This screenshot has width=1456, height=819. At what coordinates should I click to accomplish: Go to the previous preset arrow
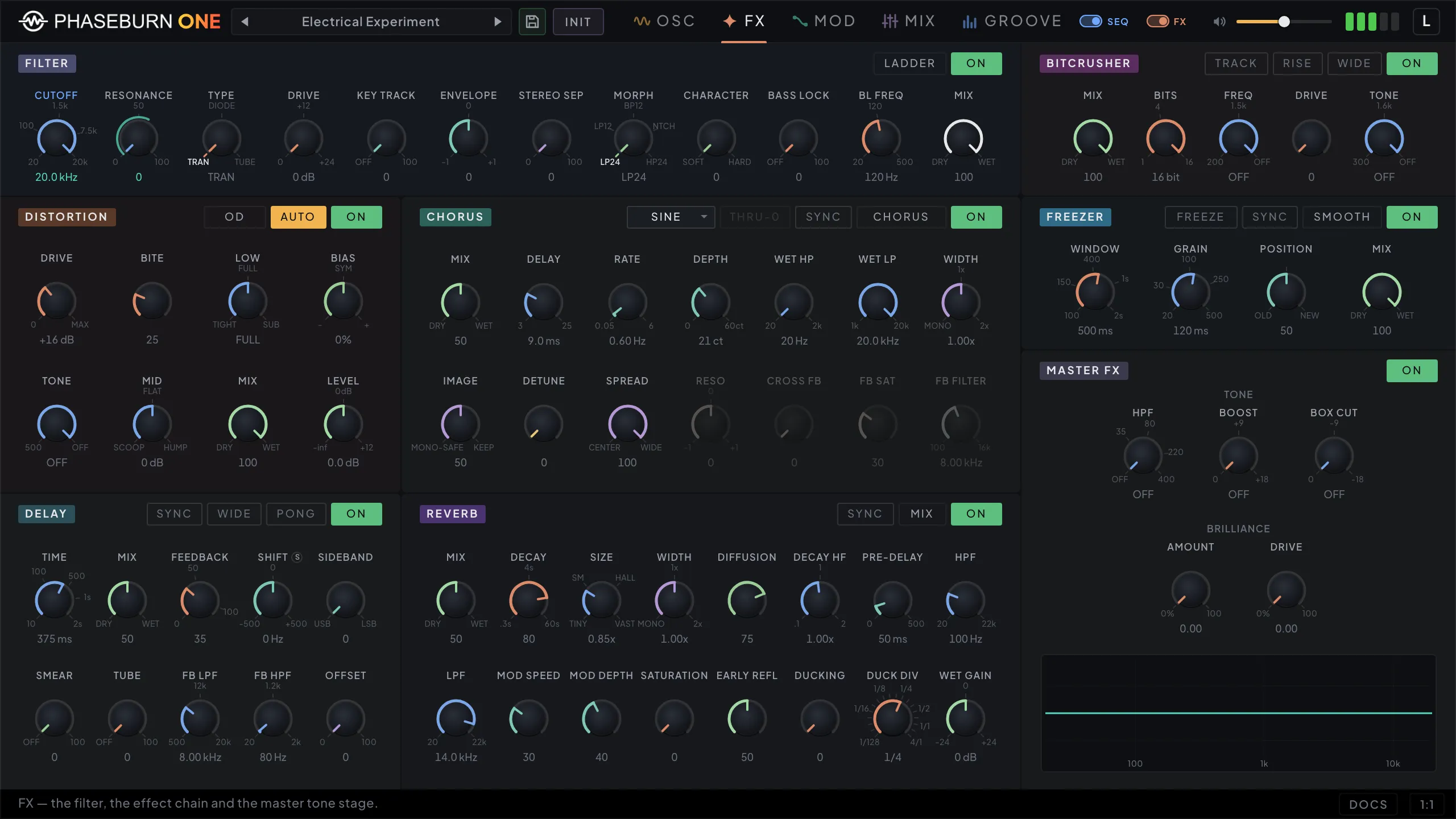(245, 22)
